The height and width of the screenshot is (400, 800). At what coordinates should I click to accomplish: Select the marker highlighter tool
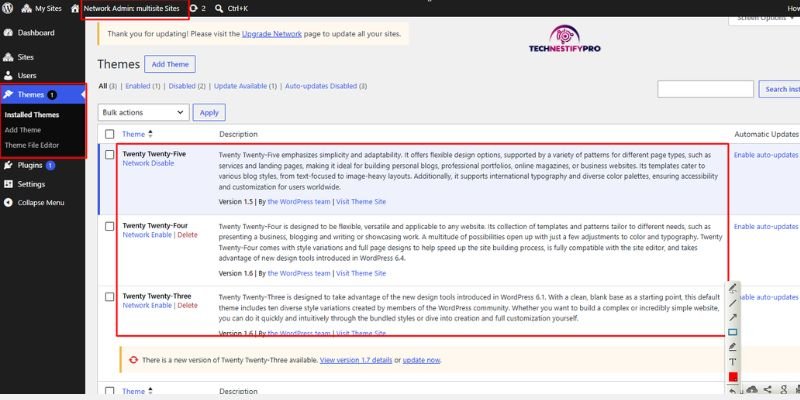pos(733,347)
